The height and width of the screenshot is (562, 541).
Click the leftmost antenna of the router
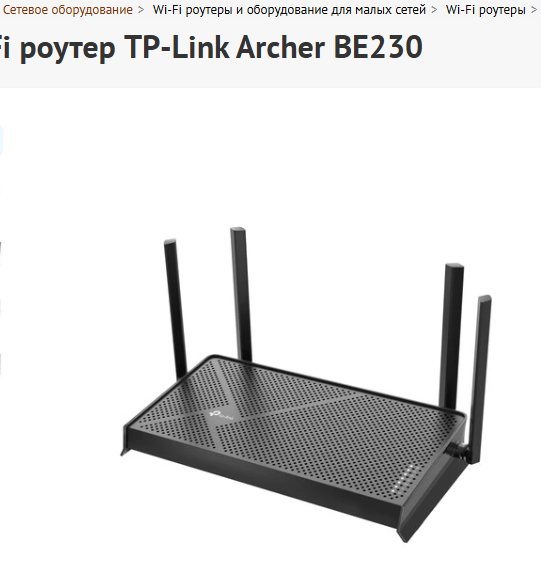[175, 310]
